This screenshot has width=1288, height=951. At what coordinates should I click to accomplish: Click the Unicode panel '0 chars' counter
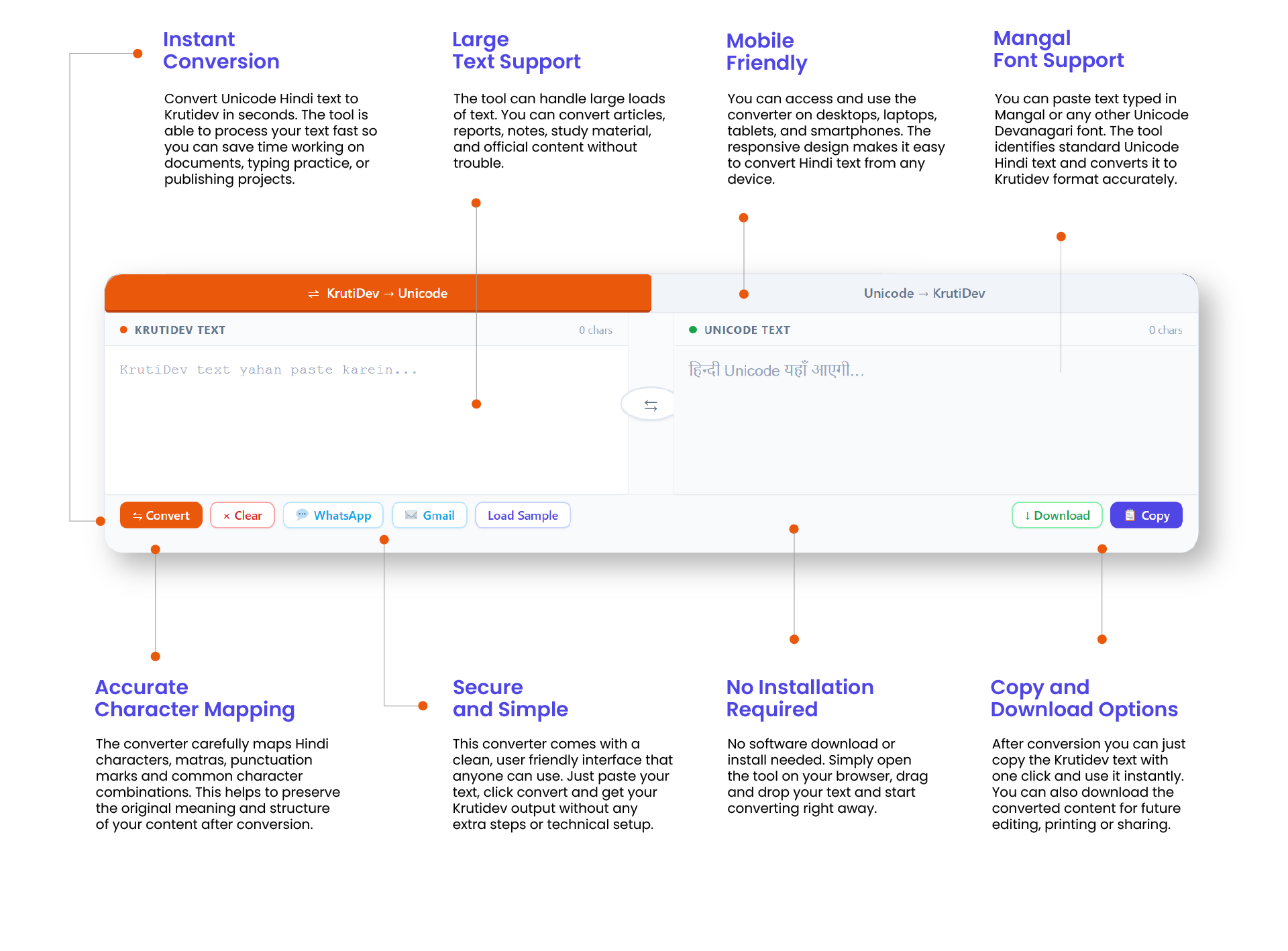pyautogui.click(x=1165, y=330)
